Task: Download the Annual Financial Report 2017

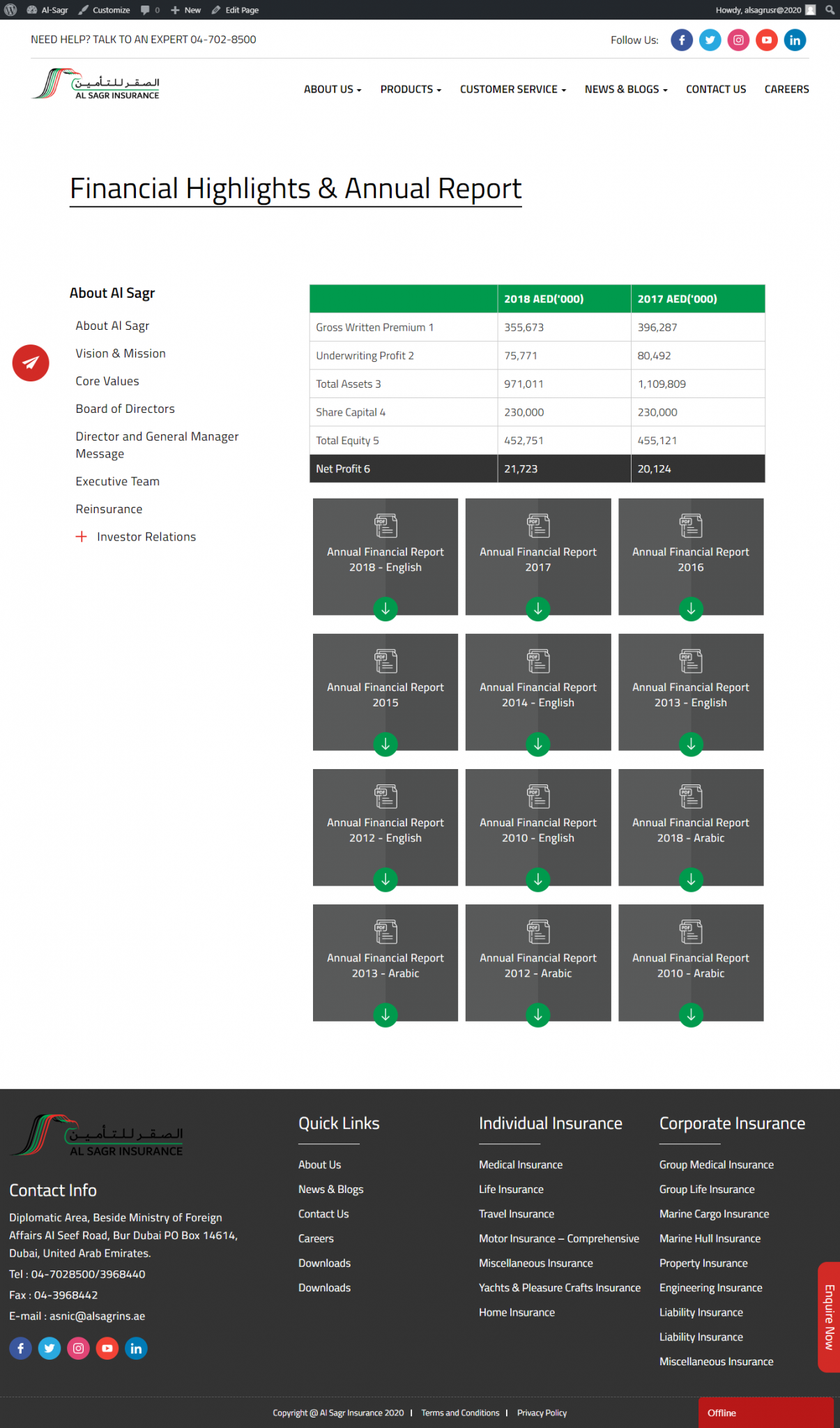Action: [x=537, y=609]
